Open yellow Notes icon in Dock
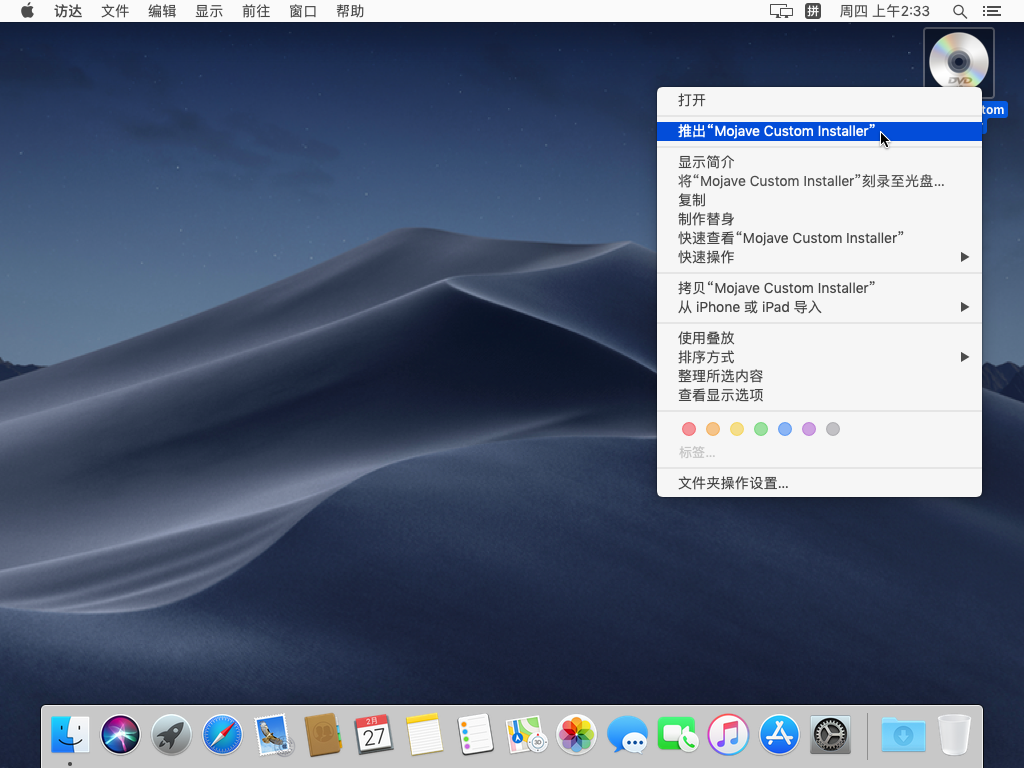 pyautogui.click(x=424, y=734)
